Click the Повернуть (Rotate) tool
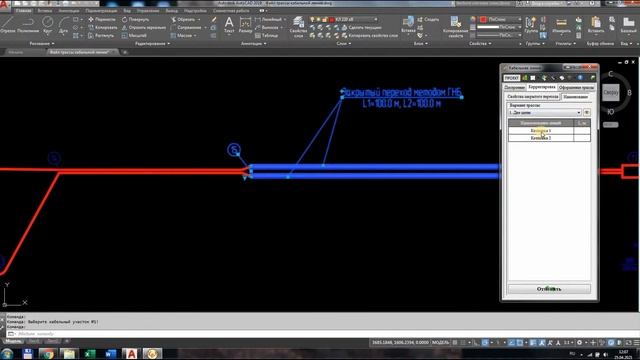This screenshot has height=360, width=640. 136,19
